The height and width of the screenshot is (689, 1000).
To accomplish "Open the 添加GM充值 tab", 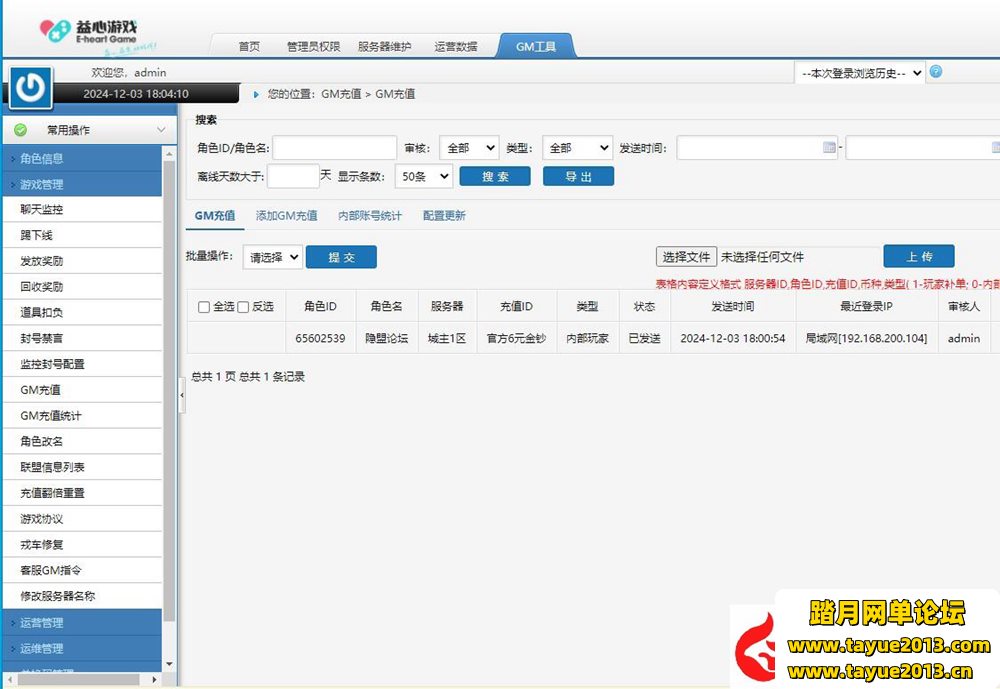I will tap(286, 215).
